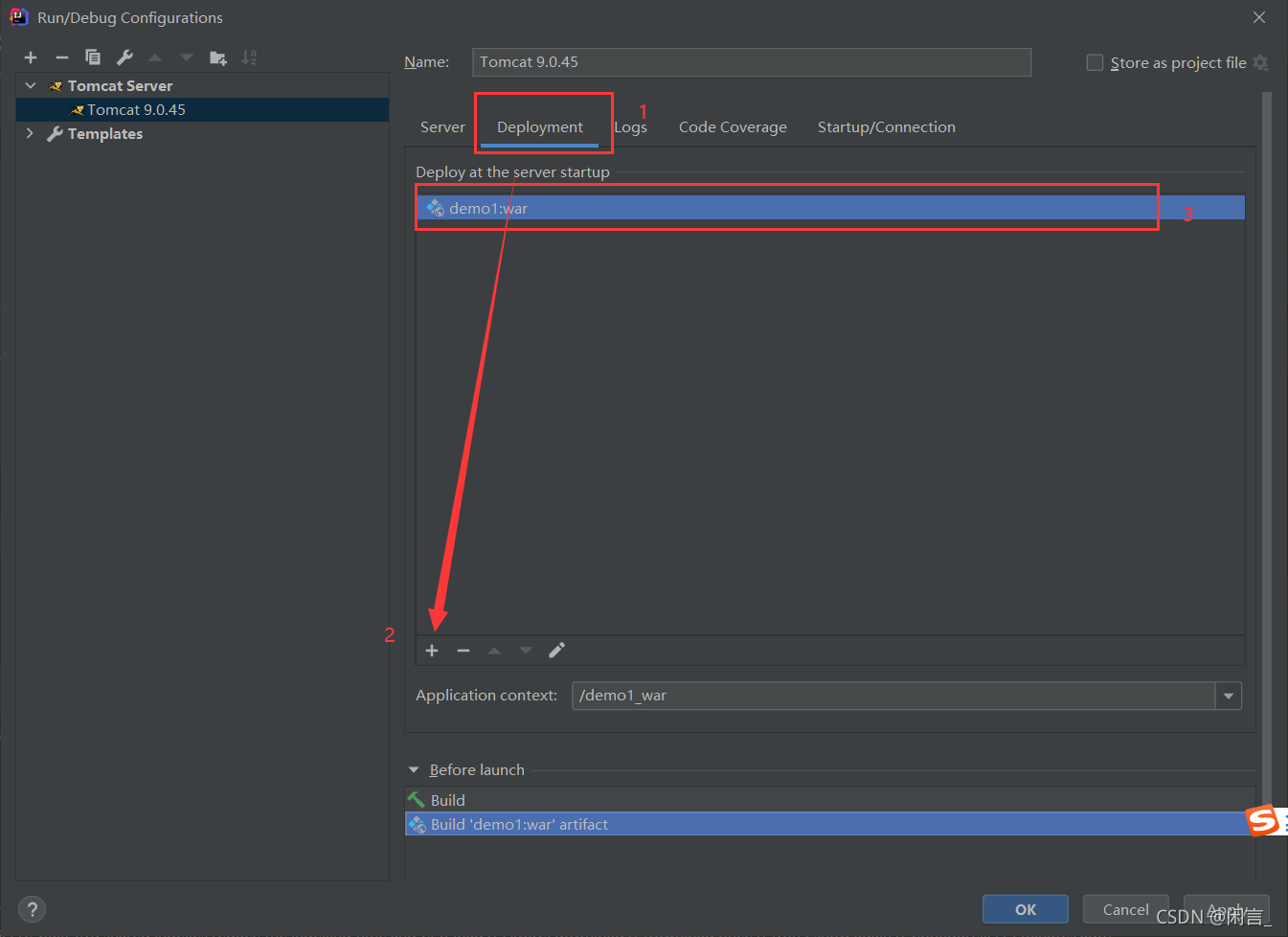Add new configuration with plus icon
Viewport: 1288px width, 937px height.
tap(31, 57)
